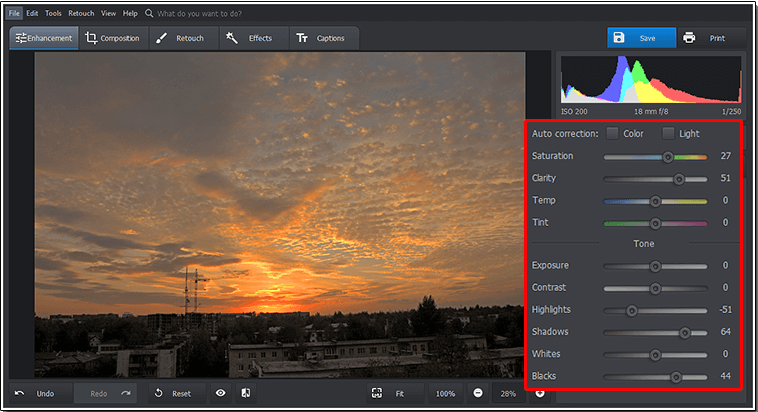Click the Reset button
The height and width of the screenshot is (412, 758).
pos(177,394)
